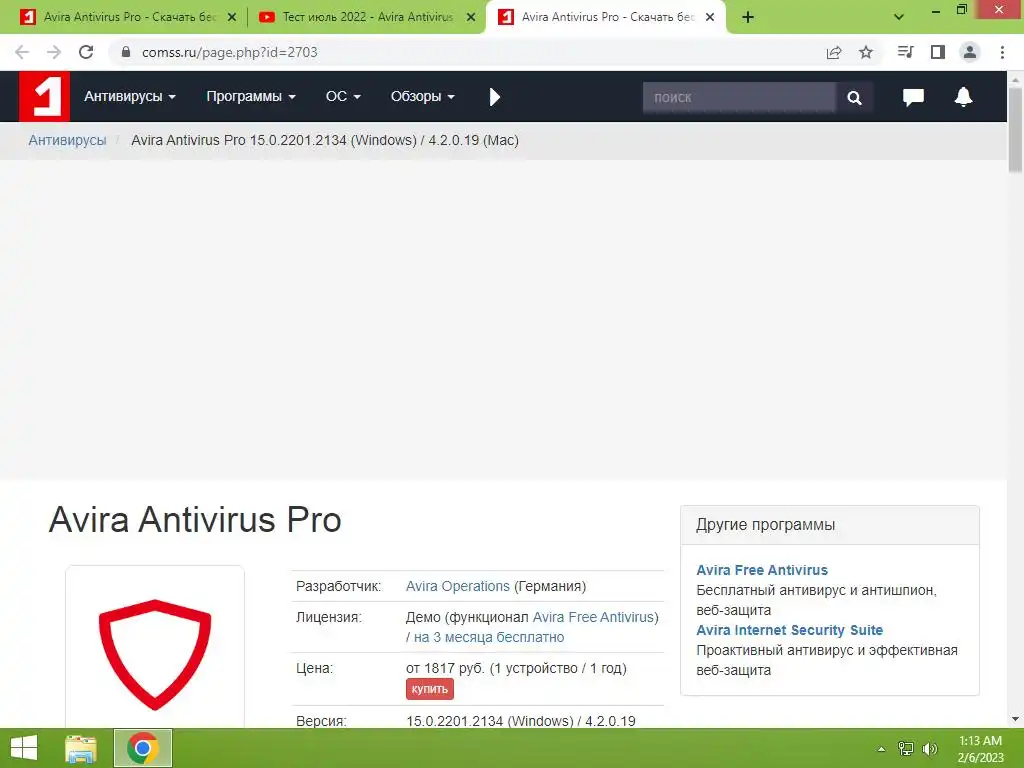The width and height of the screenshot is (1024, 768).
Task: Go back with the browser back arrow
Action: tap(22, 52)
